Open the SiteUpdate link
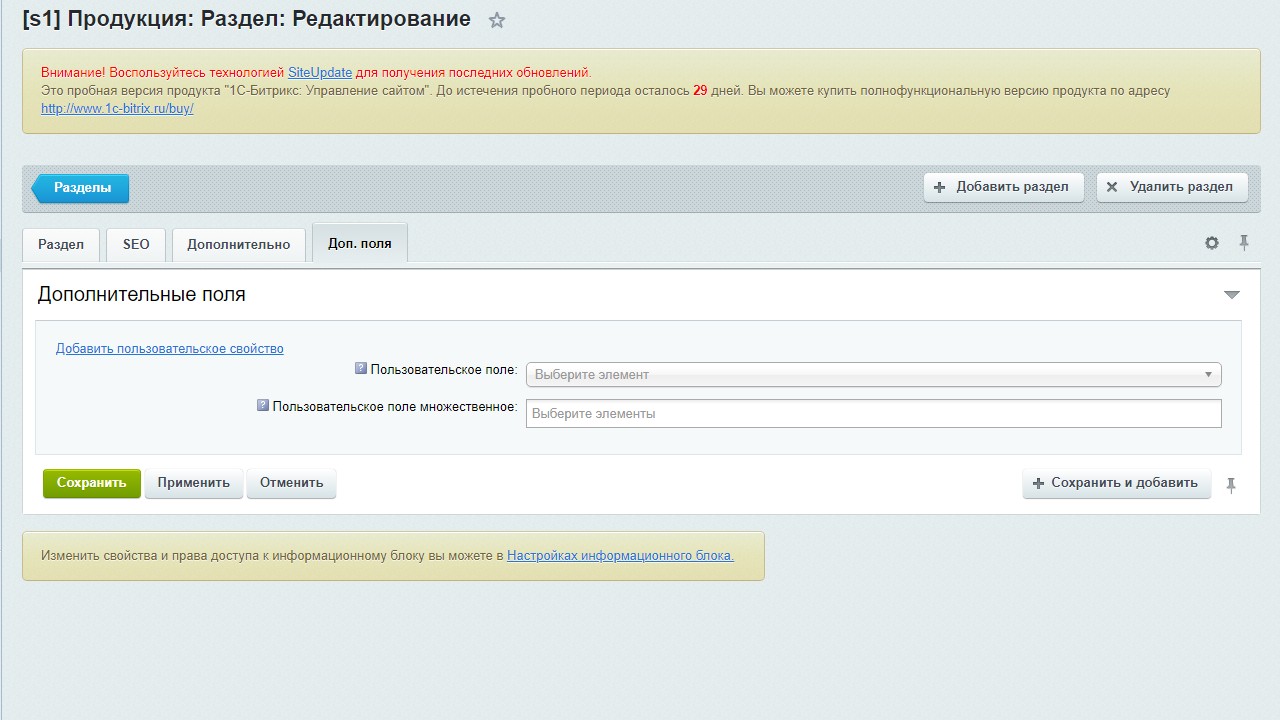Screen dimensions: 1280x720 click(x=320, y=73)
